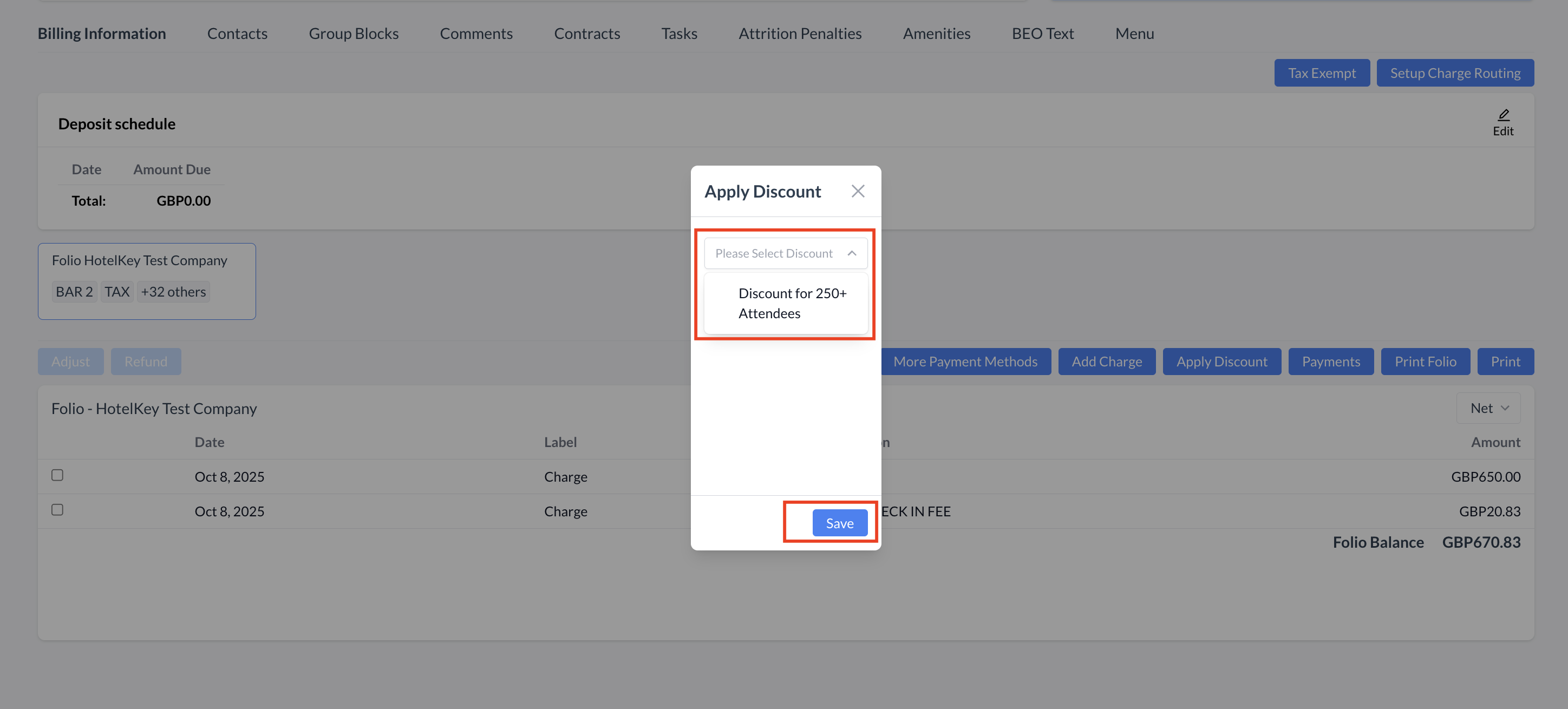Click the +32 others tag

(x=173, y=292)
